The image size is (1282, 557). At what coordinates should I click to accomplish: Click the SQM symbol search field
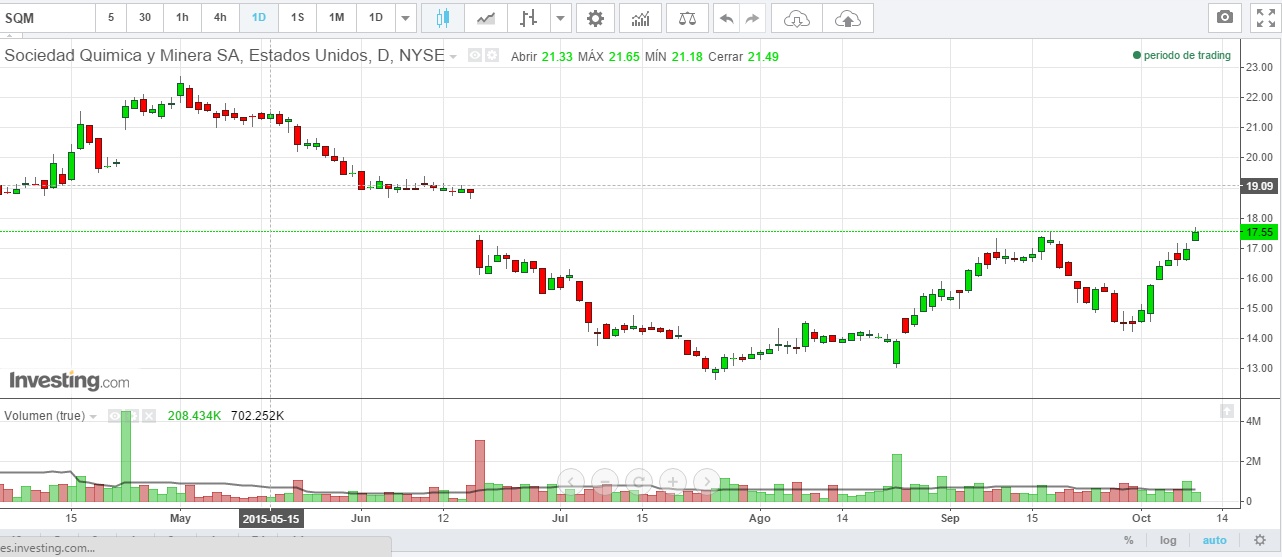(x=47, y=18)
